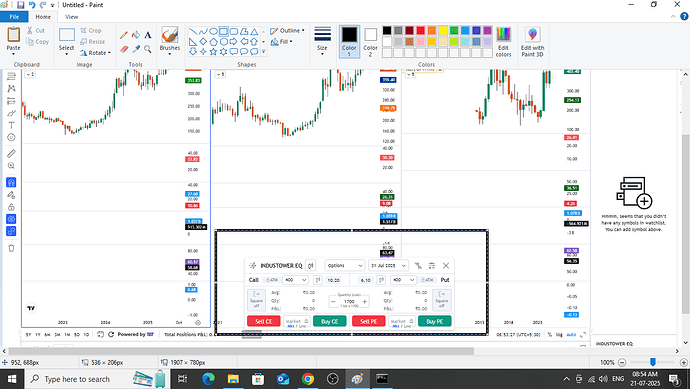
Task: Select the Color 2 box
Action: [x=371, y=42]
